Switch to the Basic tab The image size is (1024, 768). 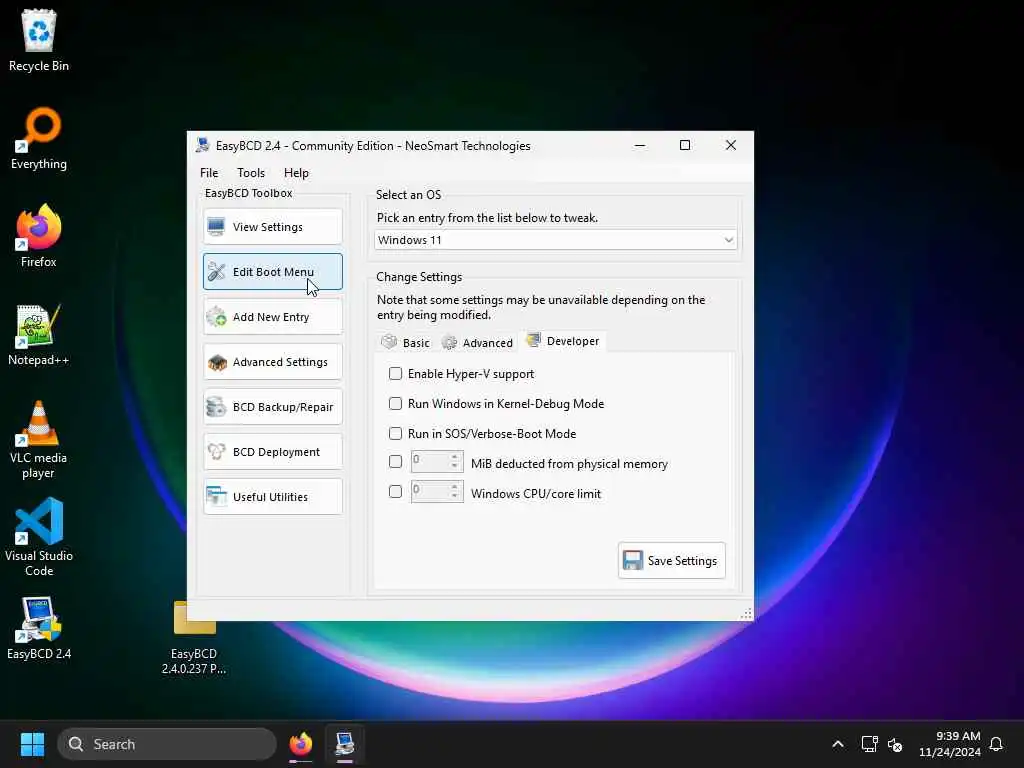pos(406,342)
